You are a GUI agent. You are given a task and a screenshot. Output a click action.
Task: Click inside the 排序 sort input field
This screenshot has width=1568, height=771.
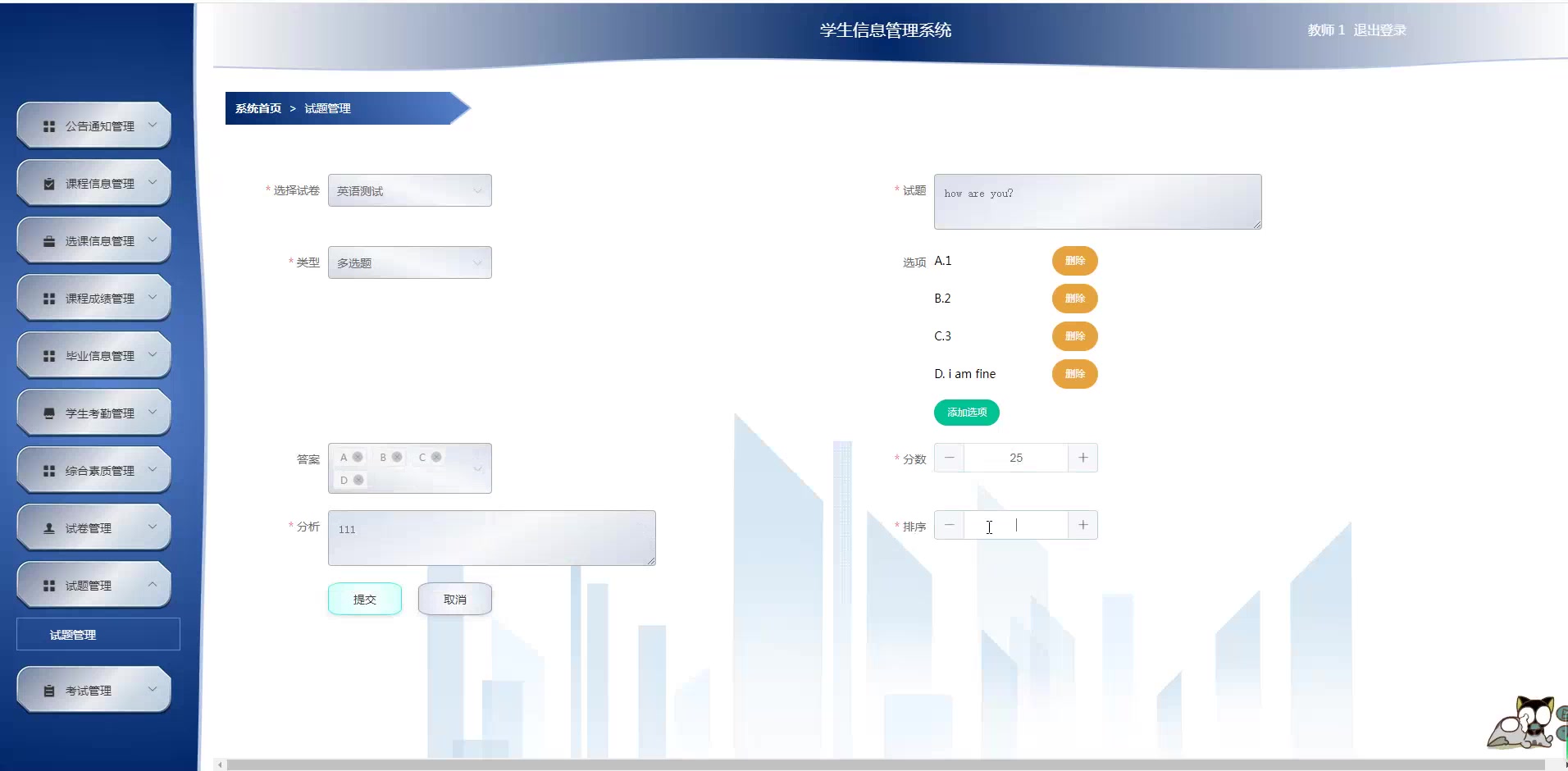(x=1015, y=525)
